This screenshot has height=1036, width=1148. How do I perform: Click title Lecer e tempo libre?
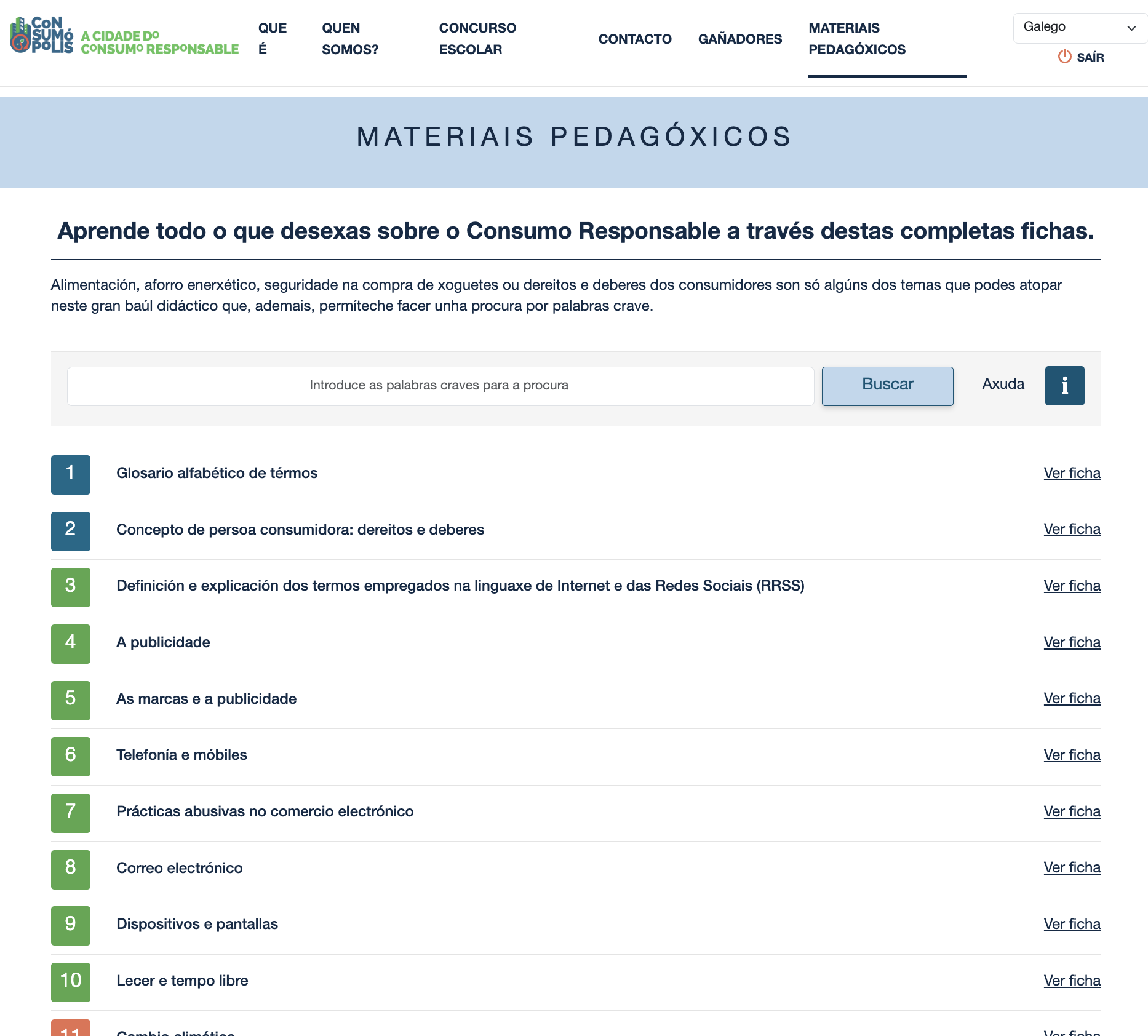(182, 981)
